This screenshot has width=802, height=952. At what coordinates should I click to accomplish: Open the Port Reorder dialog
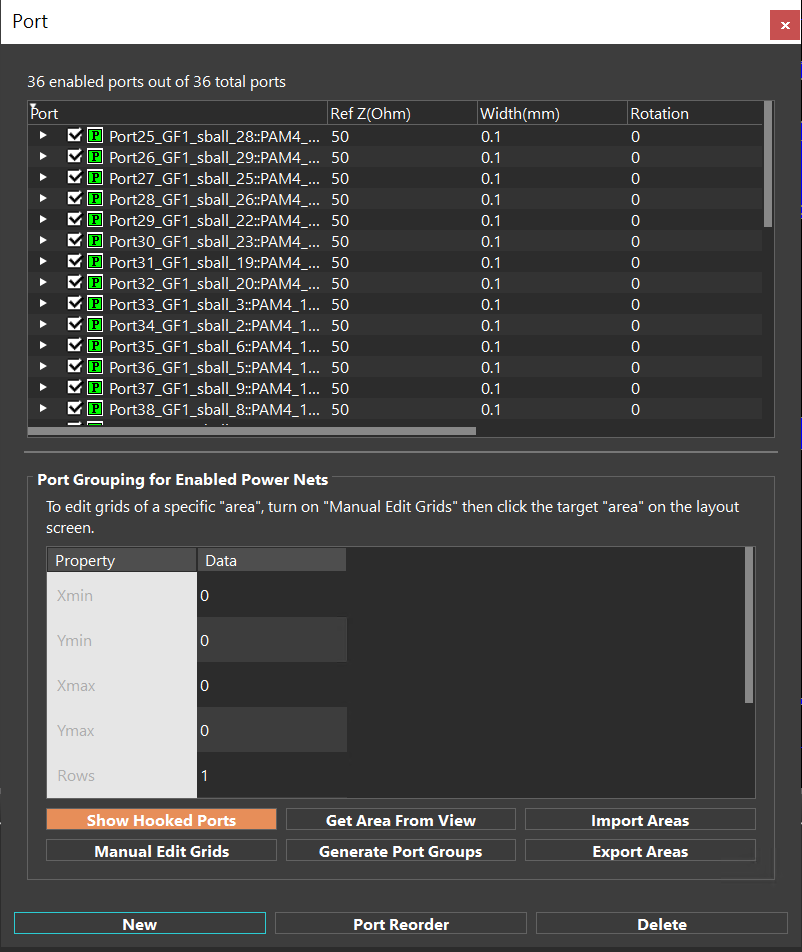point(401,923)
